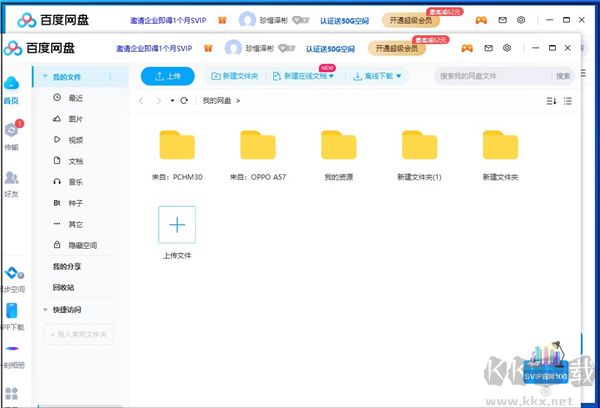Click the 搜索 search button

coord(563,76)
